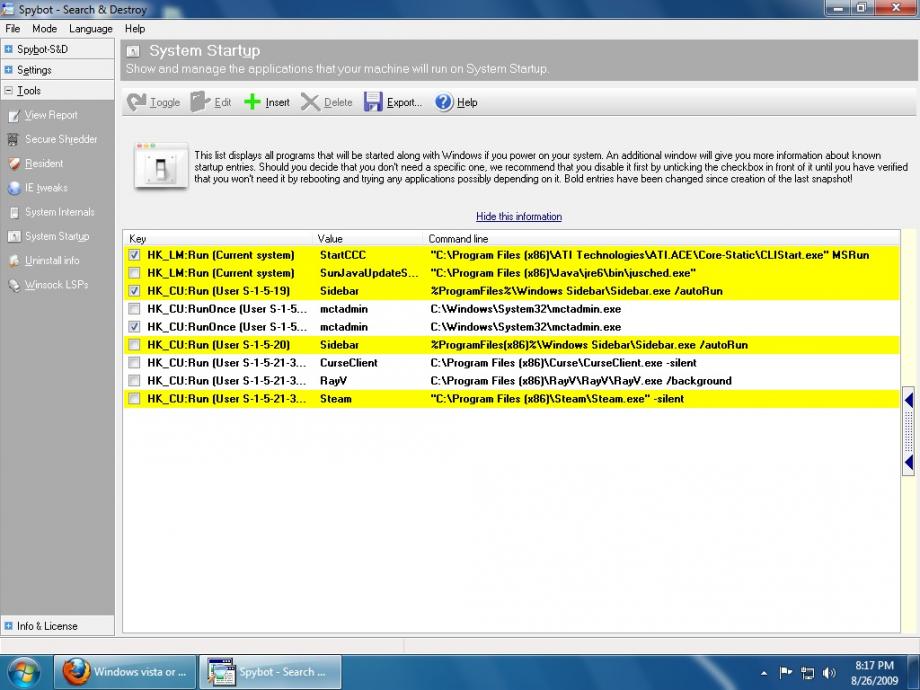This screenshot has height=690, width=920.
Task: Click the RayV.exe /background command line
Action: click(581, 381)
